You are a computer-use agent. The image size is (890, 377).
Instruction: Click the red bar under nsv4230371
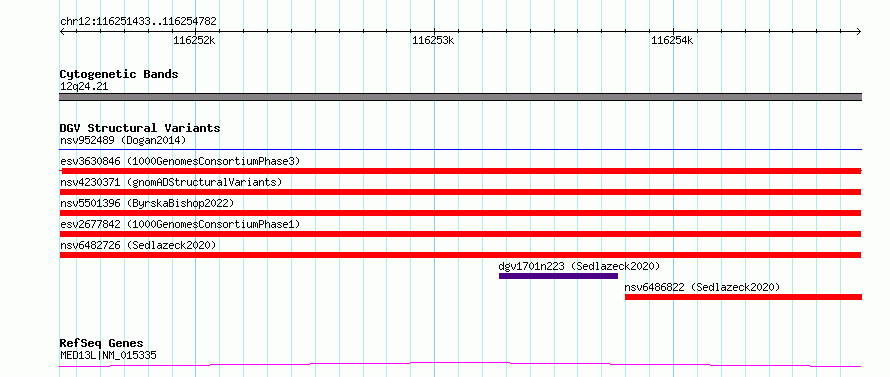(x=460, y=192)
